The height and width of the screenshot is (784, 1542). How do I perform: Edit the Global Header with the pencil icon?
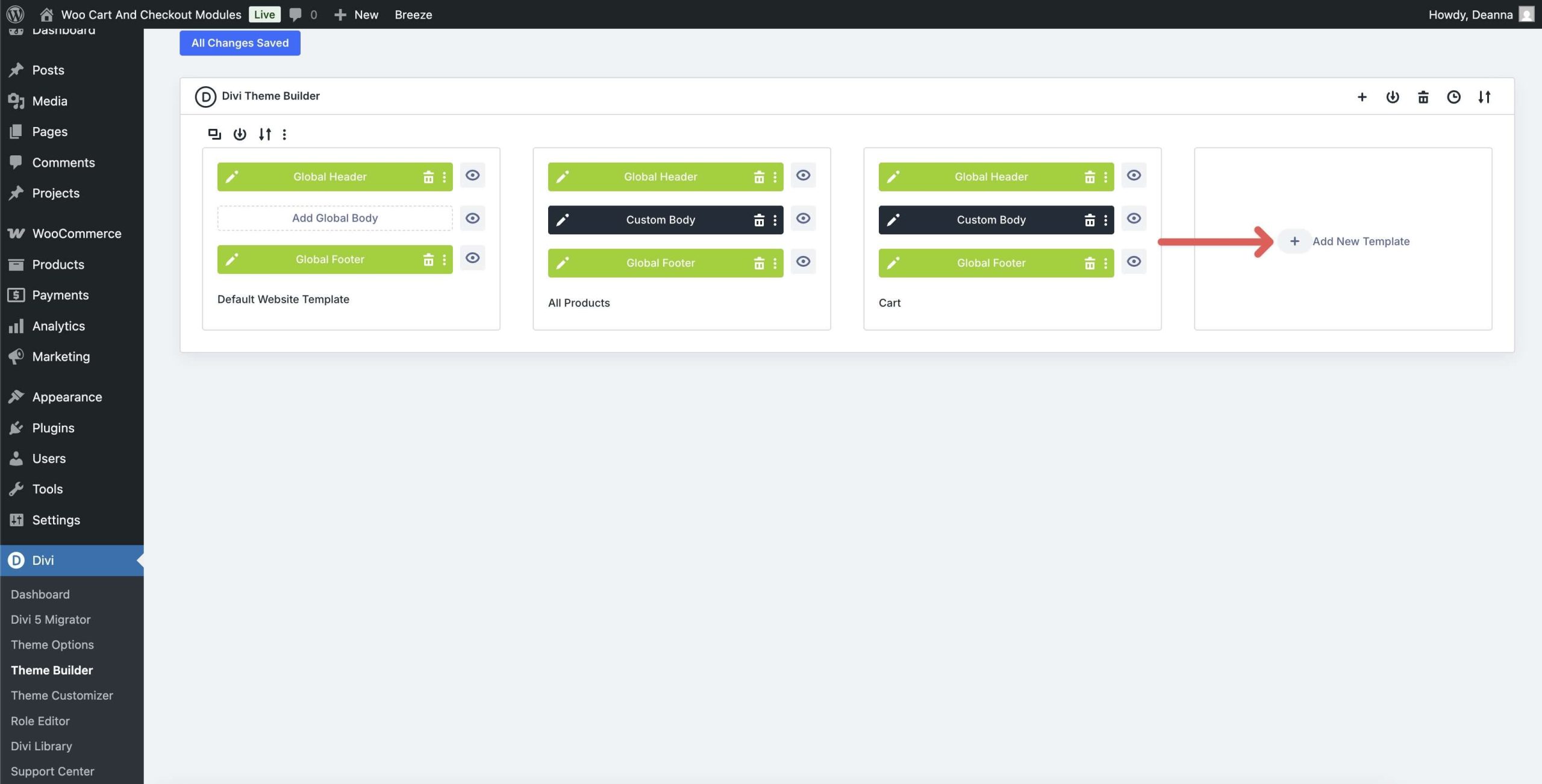[231, 176]
